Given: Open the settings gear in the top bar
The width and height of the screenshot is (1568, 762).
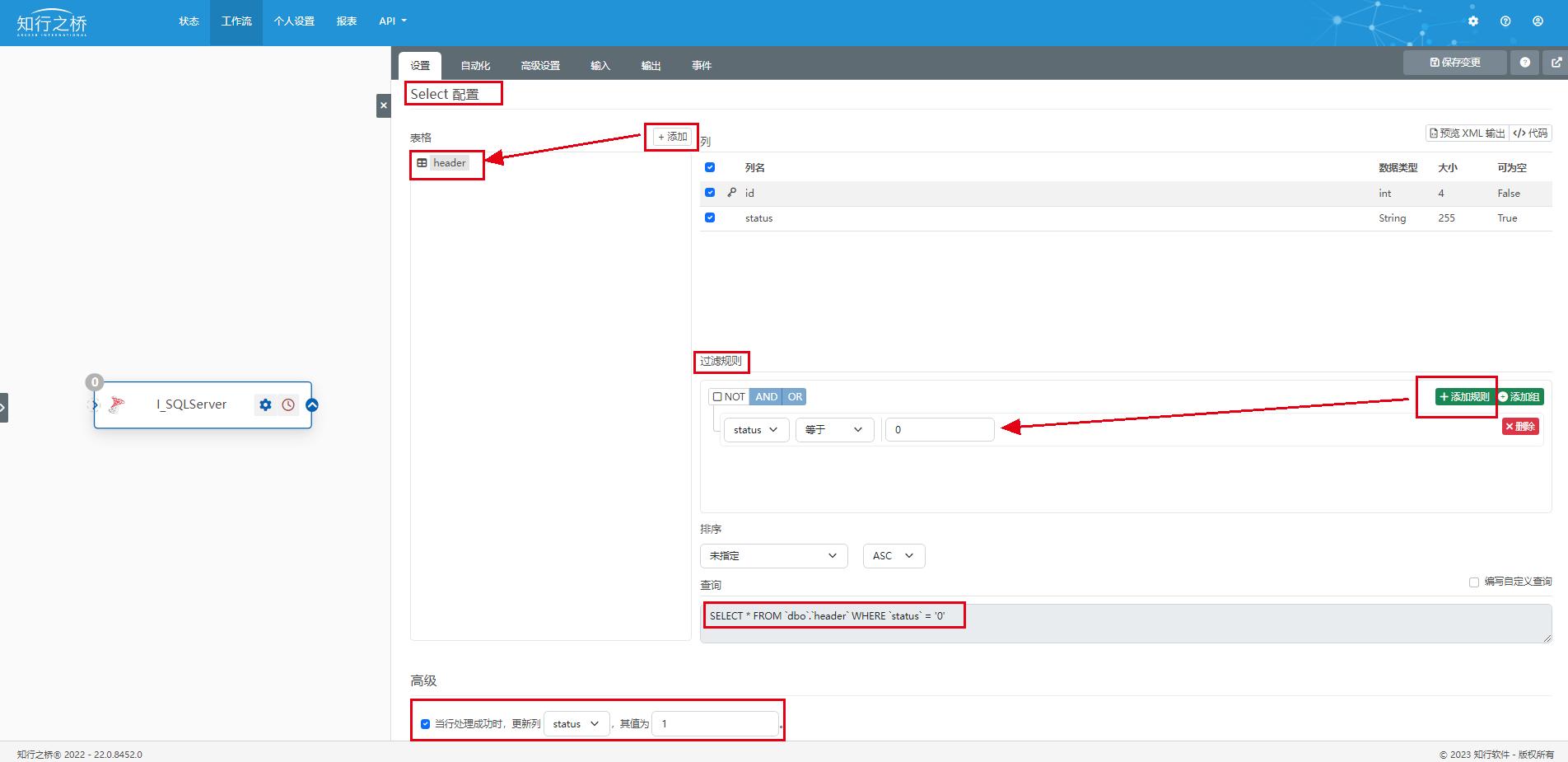Looking at the screenshot, I should (x=1473, y=21).
